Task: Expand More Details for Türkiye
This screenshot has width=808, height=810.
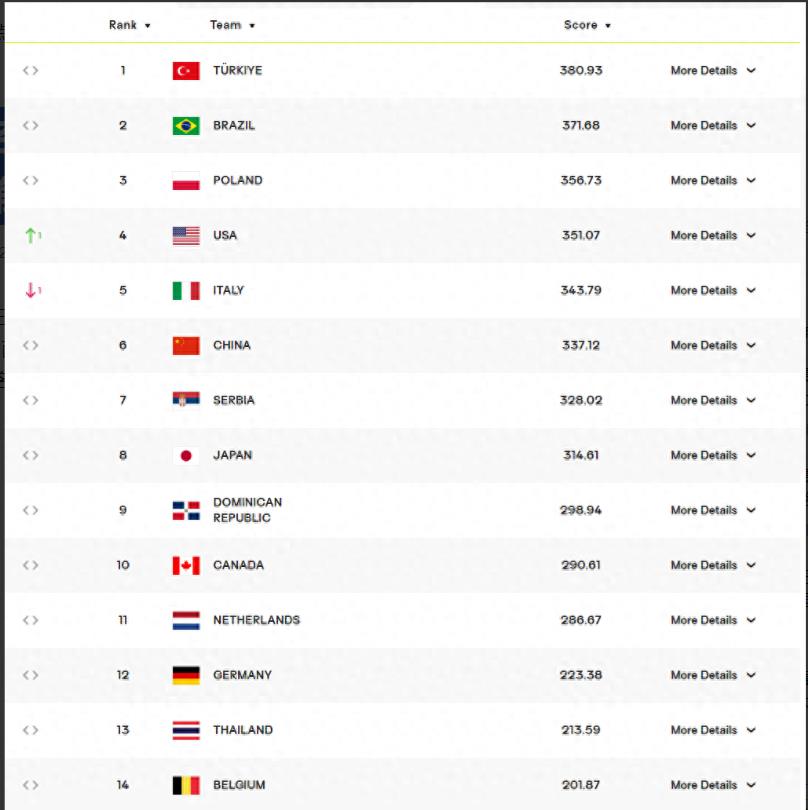Action: coord(713,71)
